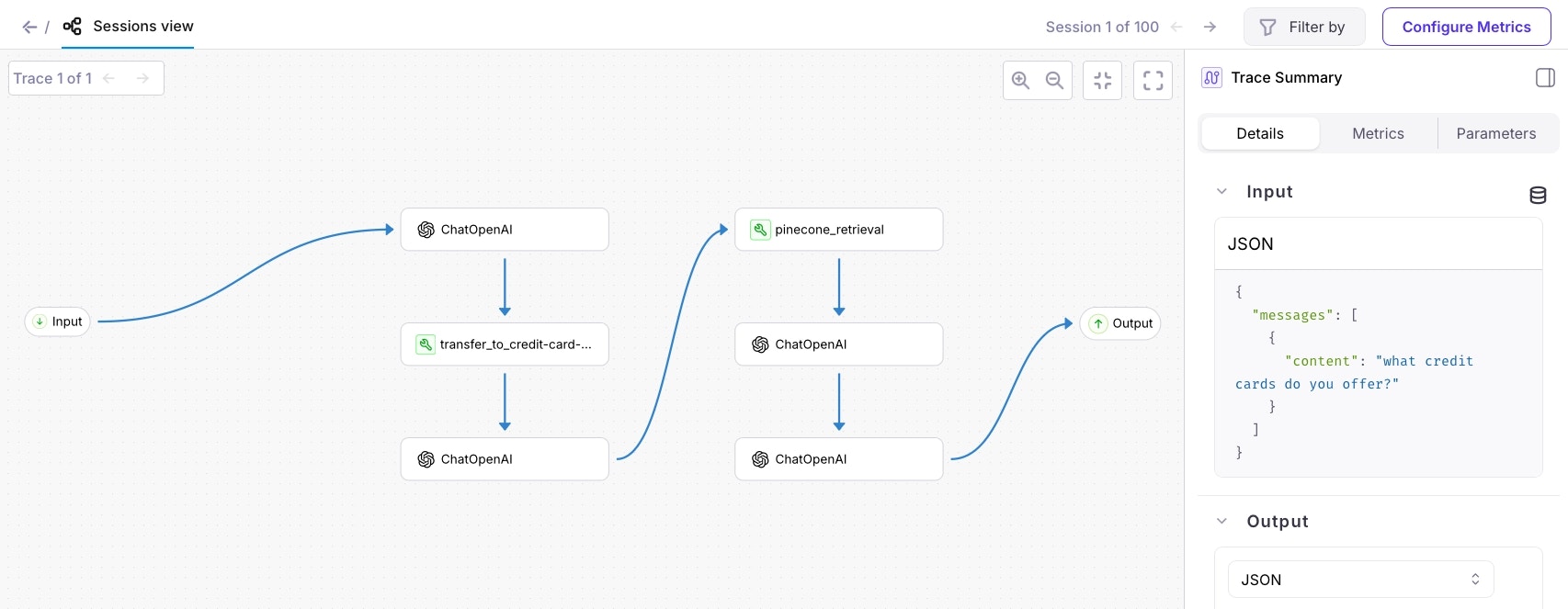
Task: Select the ChatOpenAI node below transfer_to_credit-card
Action: click(505, 458)
